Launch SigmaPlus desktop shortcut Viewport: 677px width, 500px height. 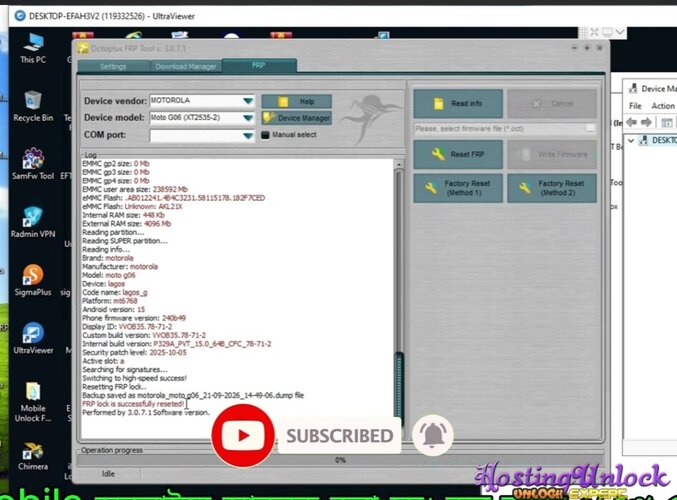(x=33, y=280)
